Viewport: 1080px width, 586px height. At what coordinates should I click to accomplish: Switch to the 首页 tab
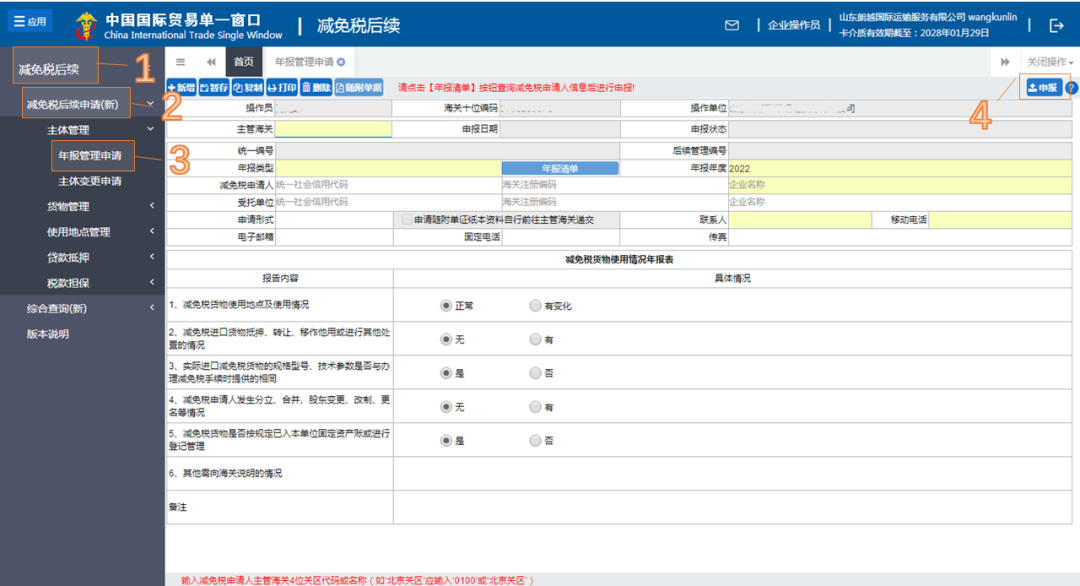click(x=243, y=62)
